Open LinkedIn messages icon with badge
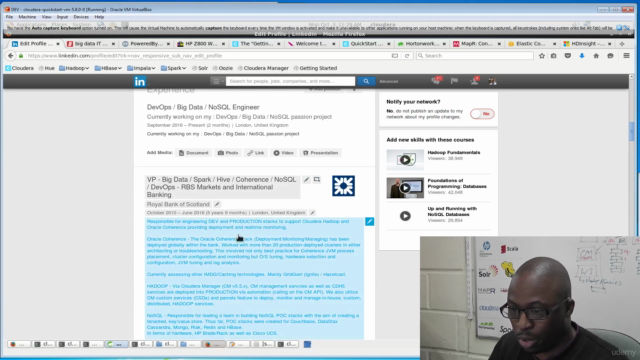Image resolution: width=640 pixels, height=360 pixels. [436, 80]
